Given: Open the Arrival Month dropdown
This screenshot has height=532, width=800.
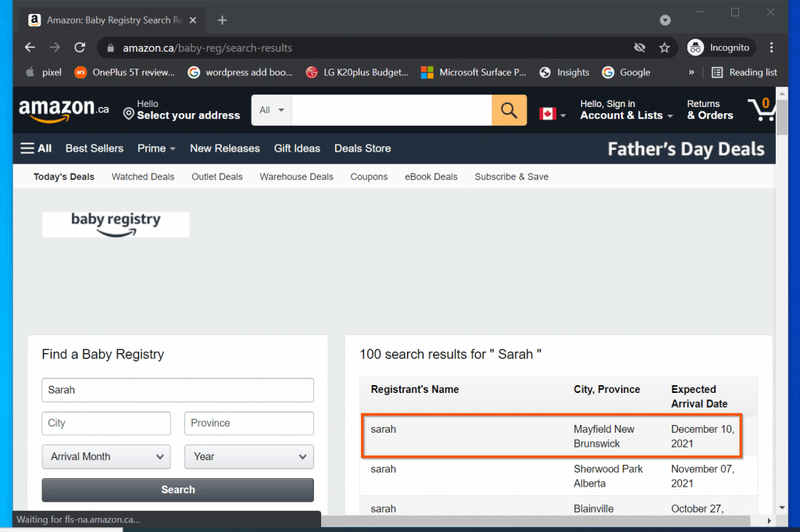Looking at the screenshot, I should (x=106, y=457).
